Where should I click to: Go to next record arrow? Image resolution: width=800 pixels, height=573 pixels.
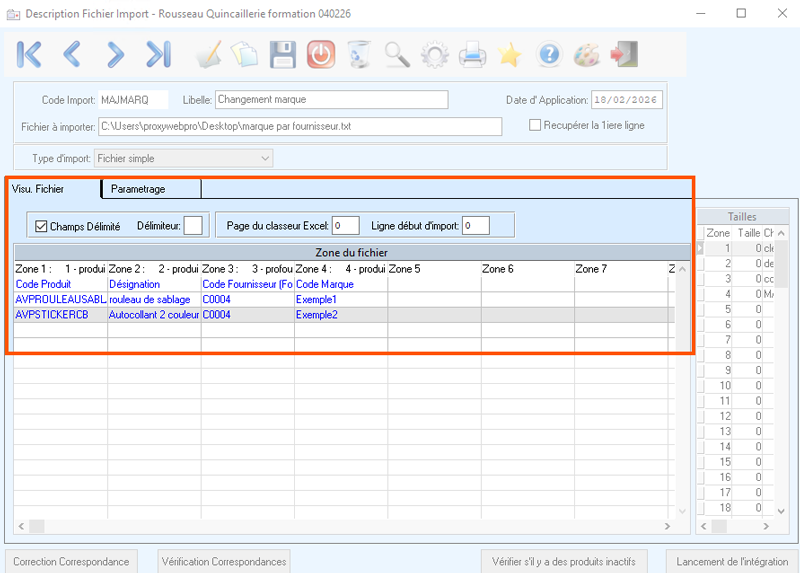click(116, 55)
